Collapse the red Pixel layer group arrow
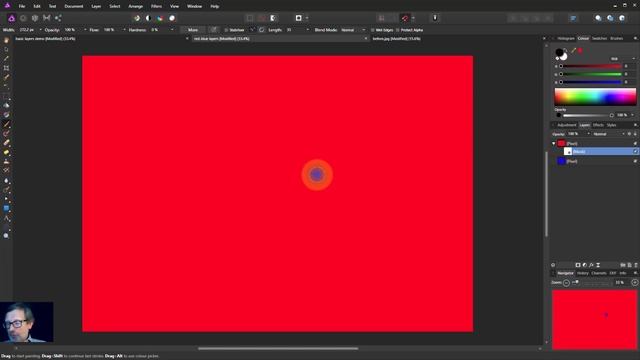Screen dimensions: 640x360 click(554, 143)
